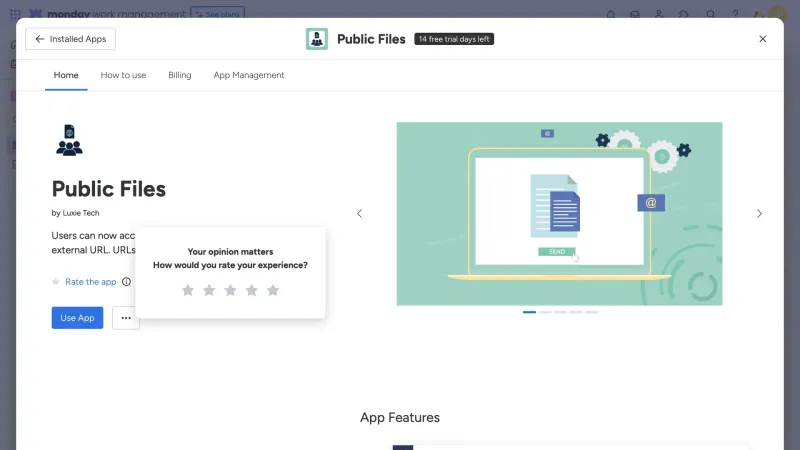
Task: Open the grid app switcher in background header
Action: 15,14
